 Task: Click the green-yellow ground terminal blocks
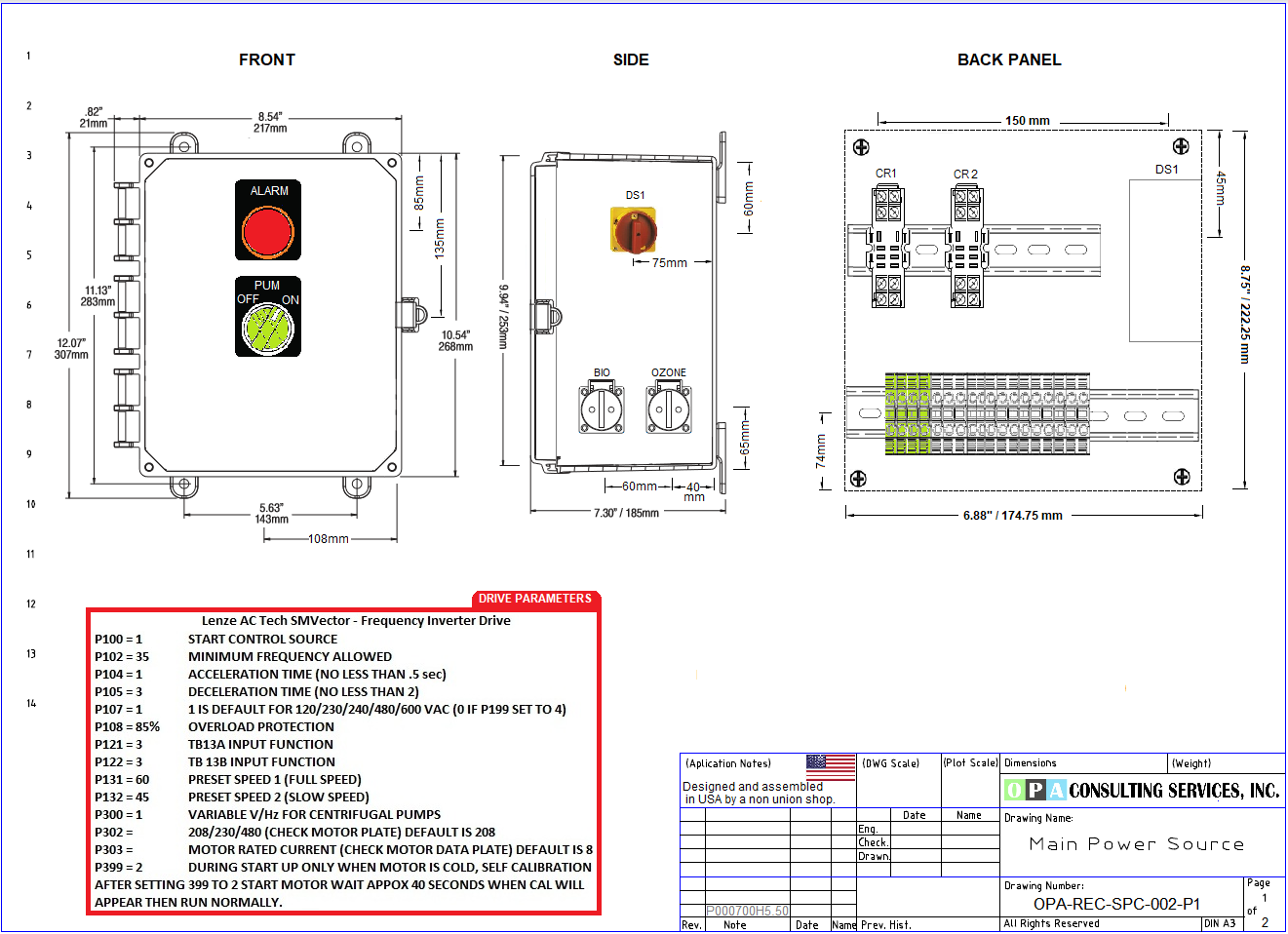(907, 413)
